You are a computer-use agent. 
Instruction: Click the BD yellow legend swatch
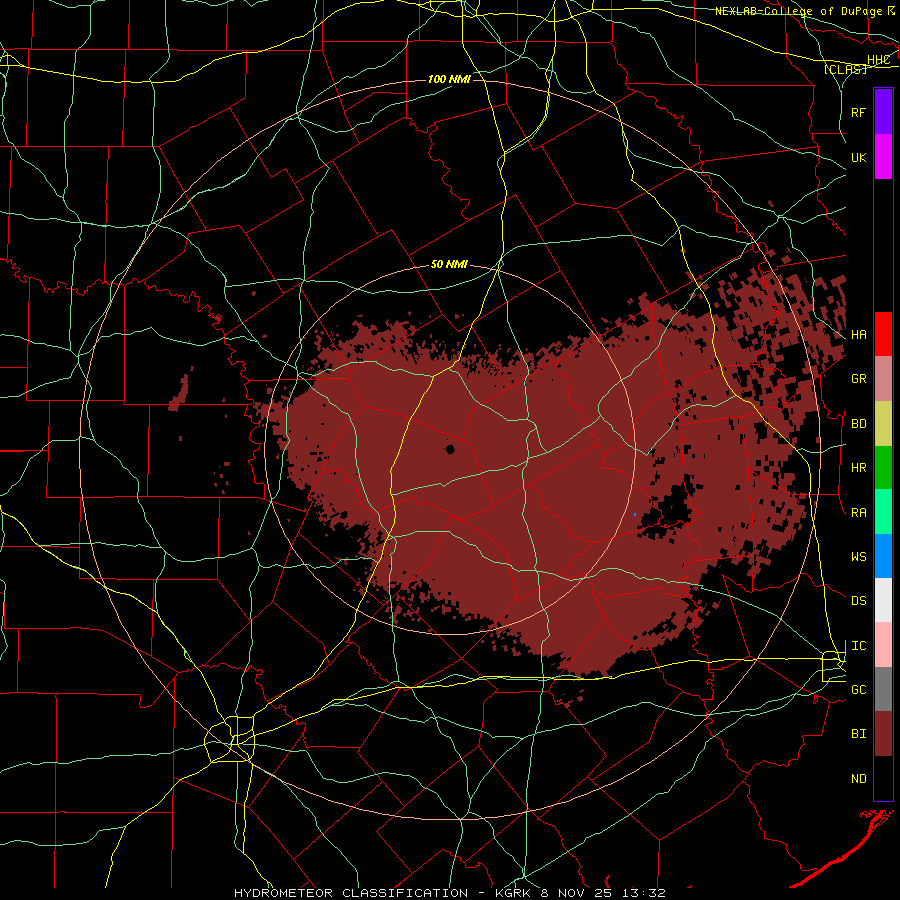pyautogui.click(x=883, y=423)
